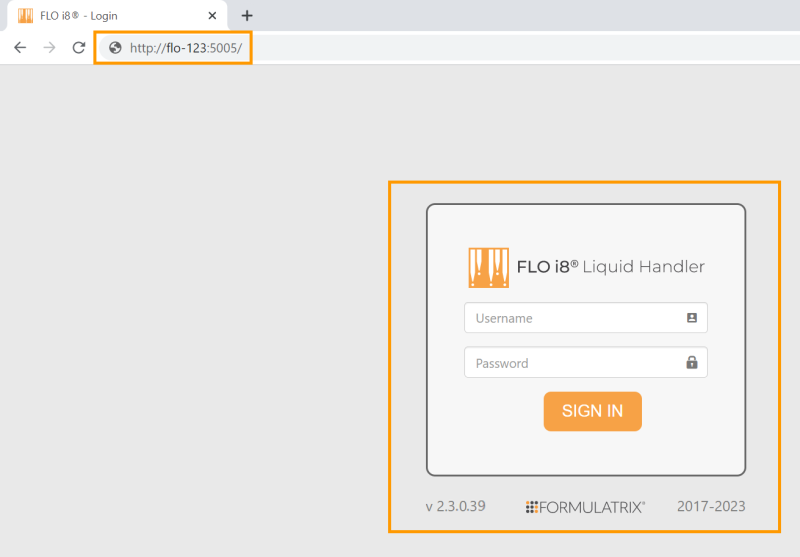Click the globe site info icon
Screen dimensions: 800x557
click(x=115, y=47)
